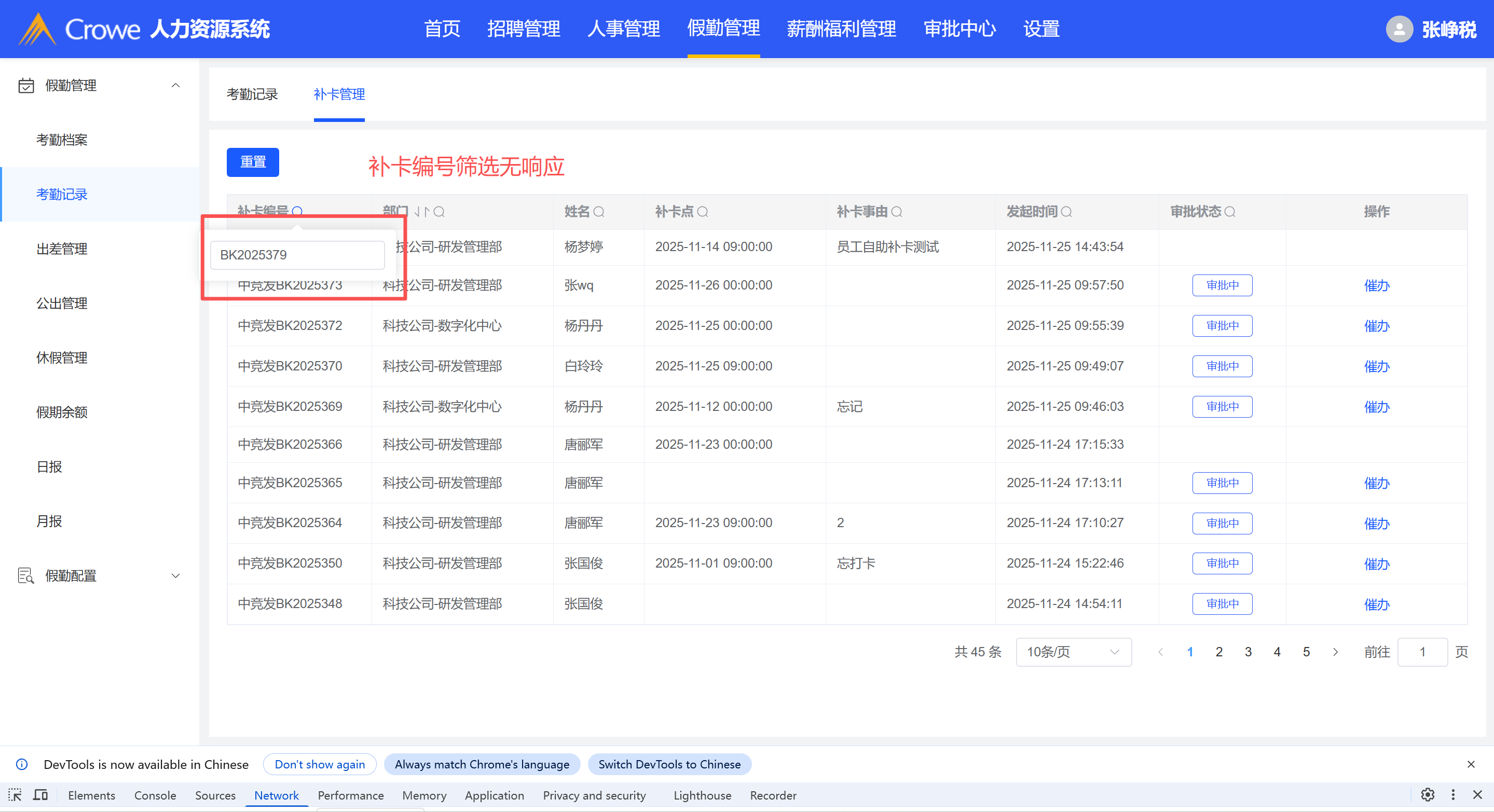Click search icon beside 姓名 column header
The image size is (1494, 812).
[599, 212]
